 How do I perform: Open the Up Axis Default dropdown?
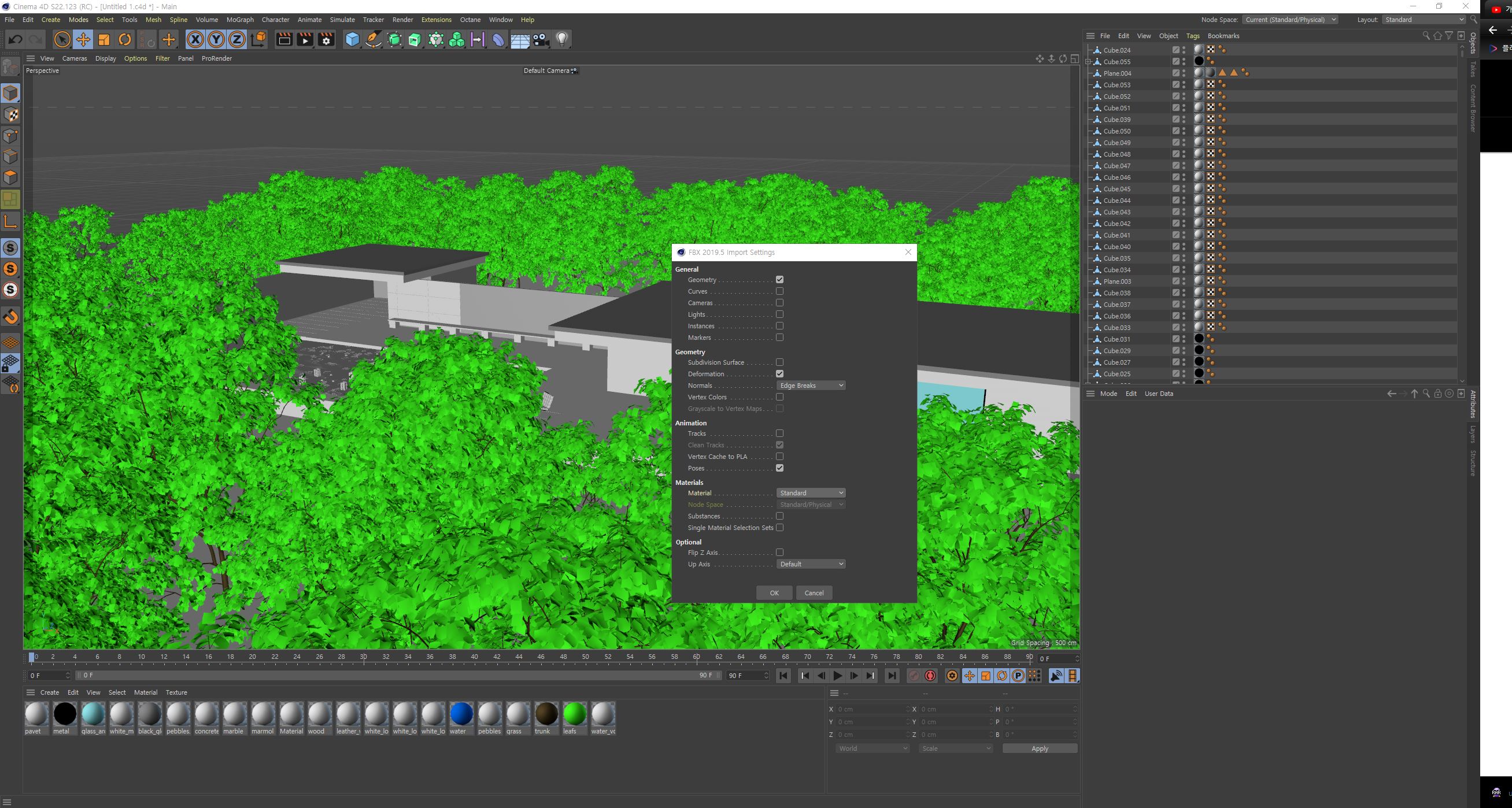[811, 564]
